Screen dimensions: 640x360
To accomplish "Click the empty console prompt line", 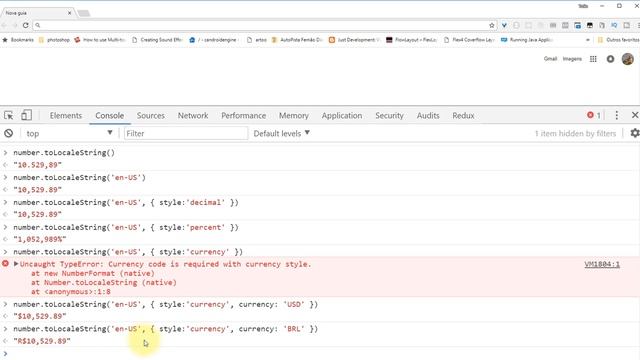I will point(320,353).
